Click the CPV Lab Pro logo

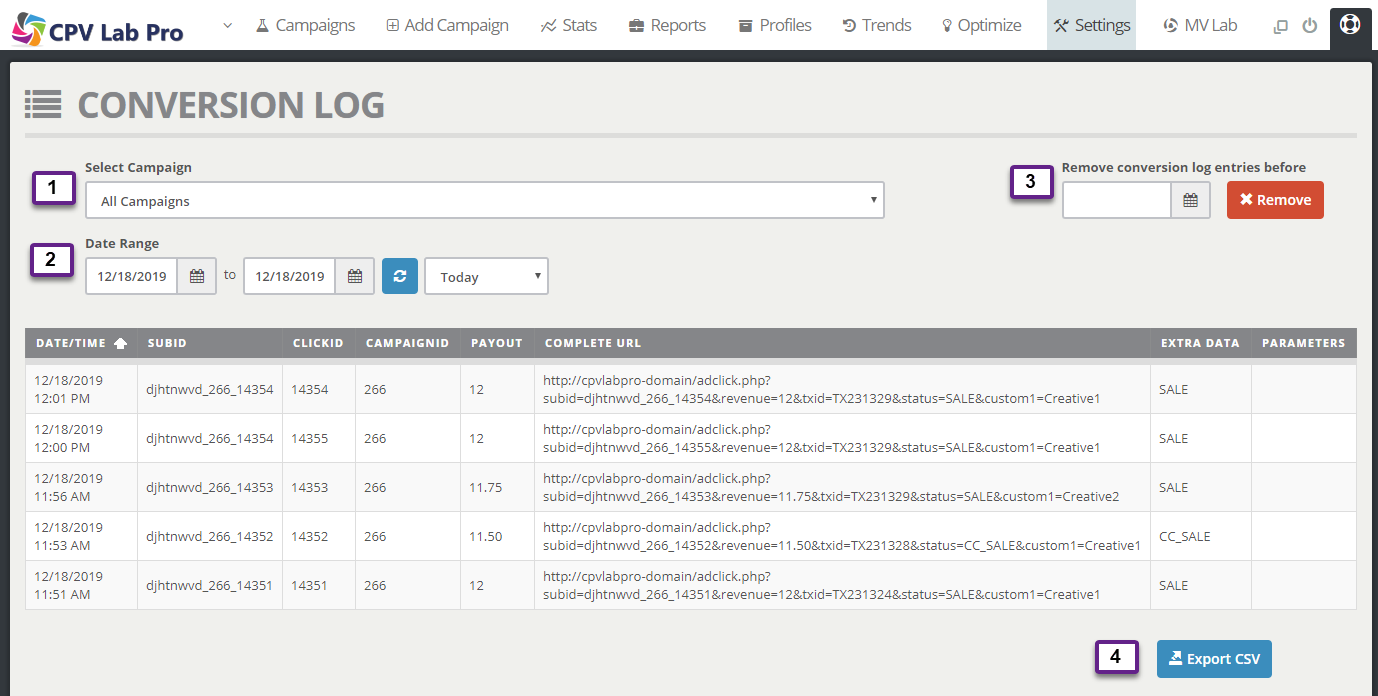[x=98, y=27]
